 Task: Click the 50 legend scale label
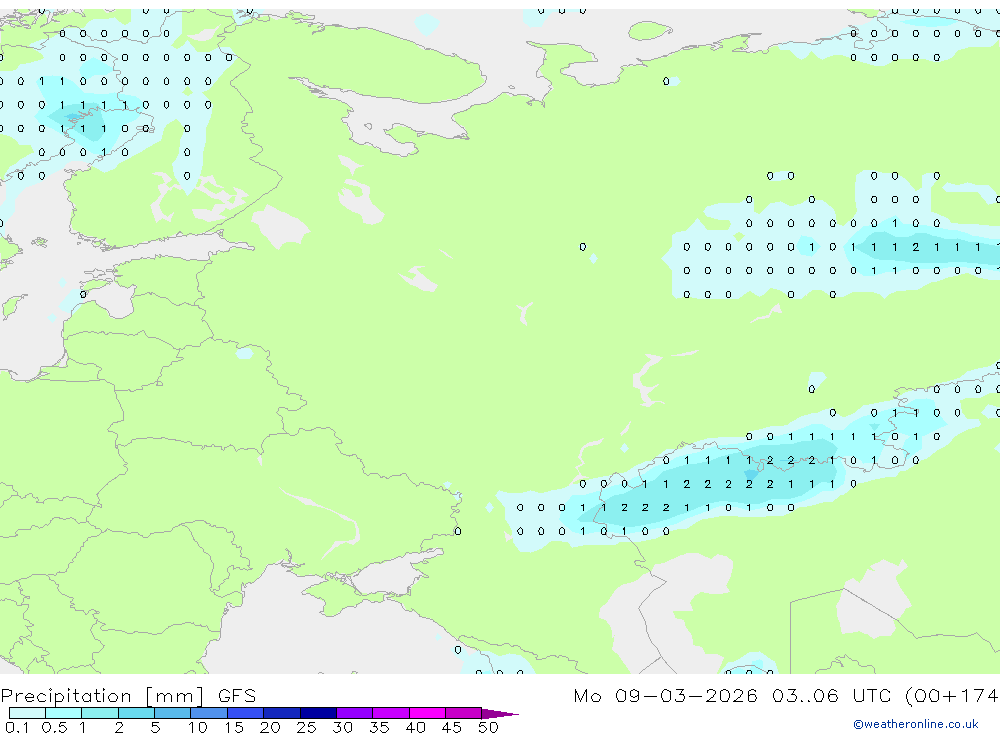pyautogui.click(x=488, y=727)
